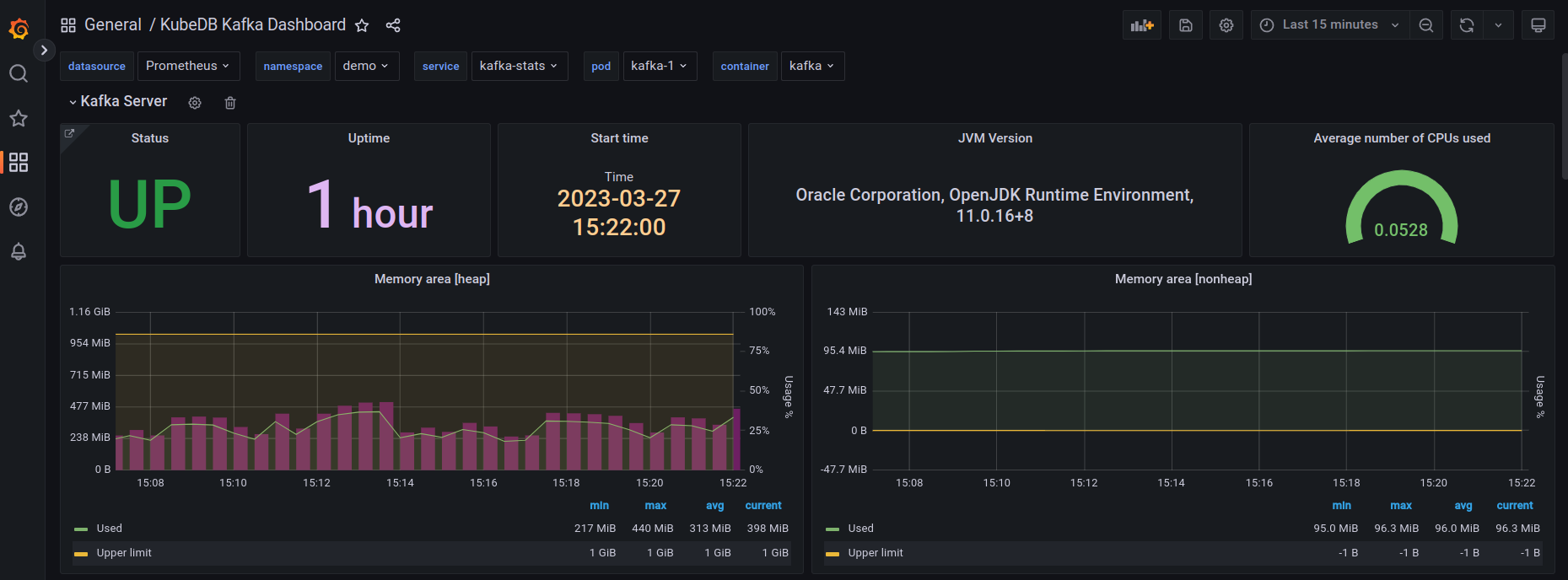Open the Prometheus datasource dropdown
Screen dimensions: 1568x580
[x=188, y=66]
